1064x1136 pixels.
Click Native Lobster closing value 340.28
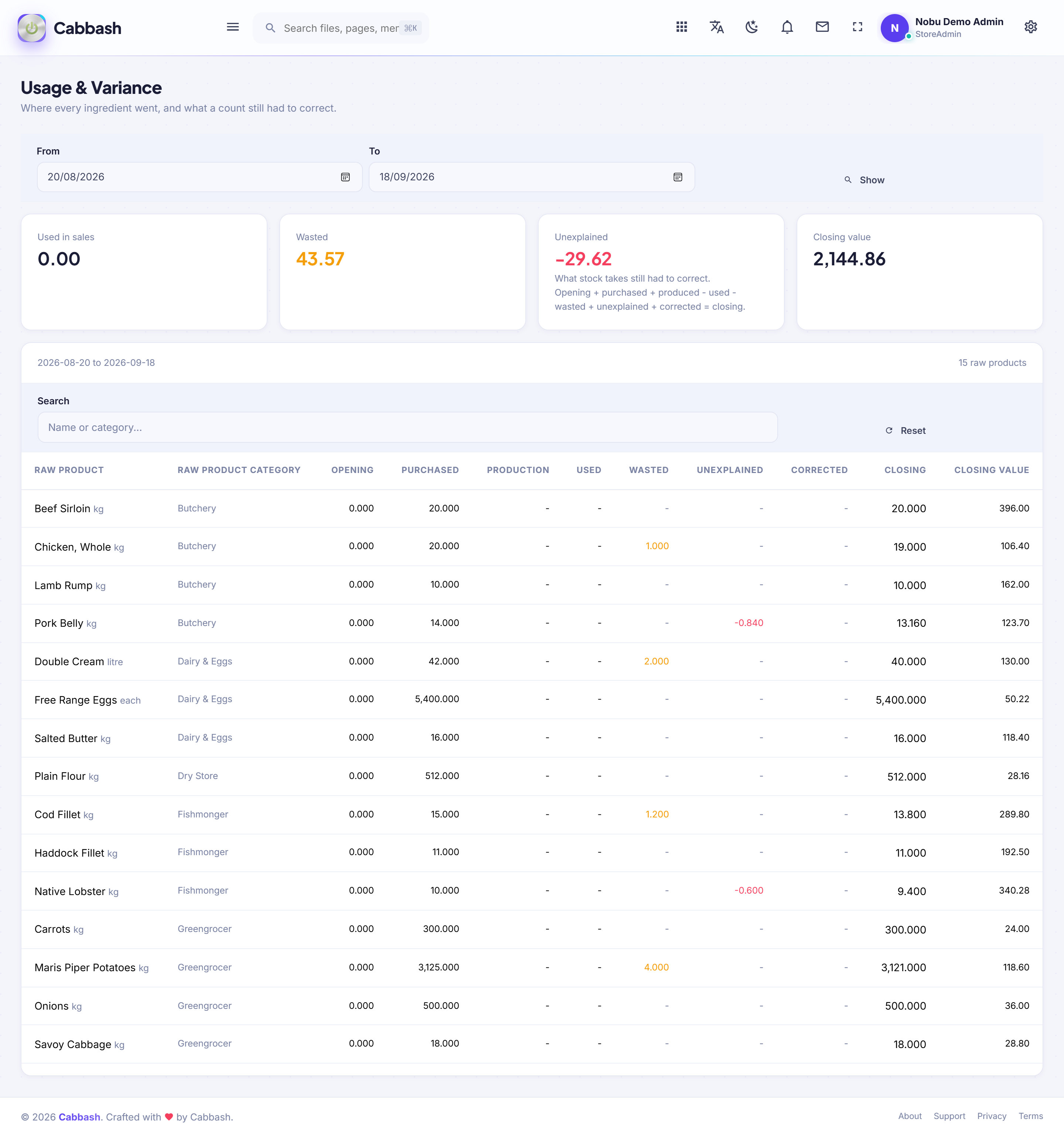(1014, 890)
